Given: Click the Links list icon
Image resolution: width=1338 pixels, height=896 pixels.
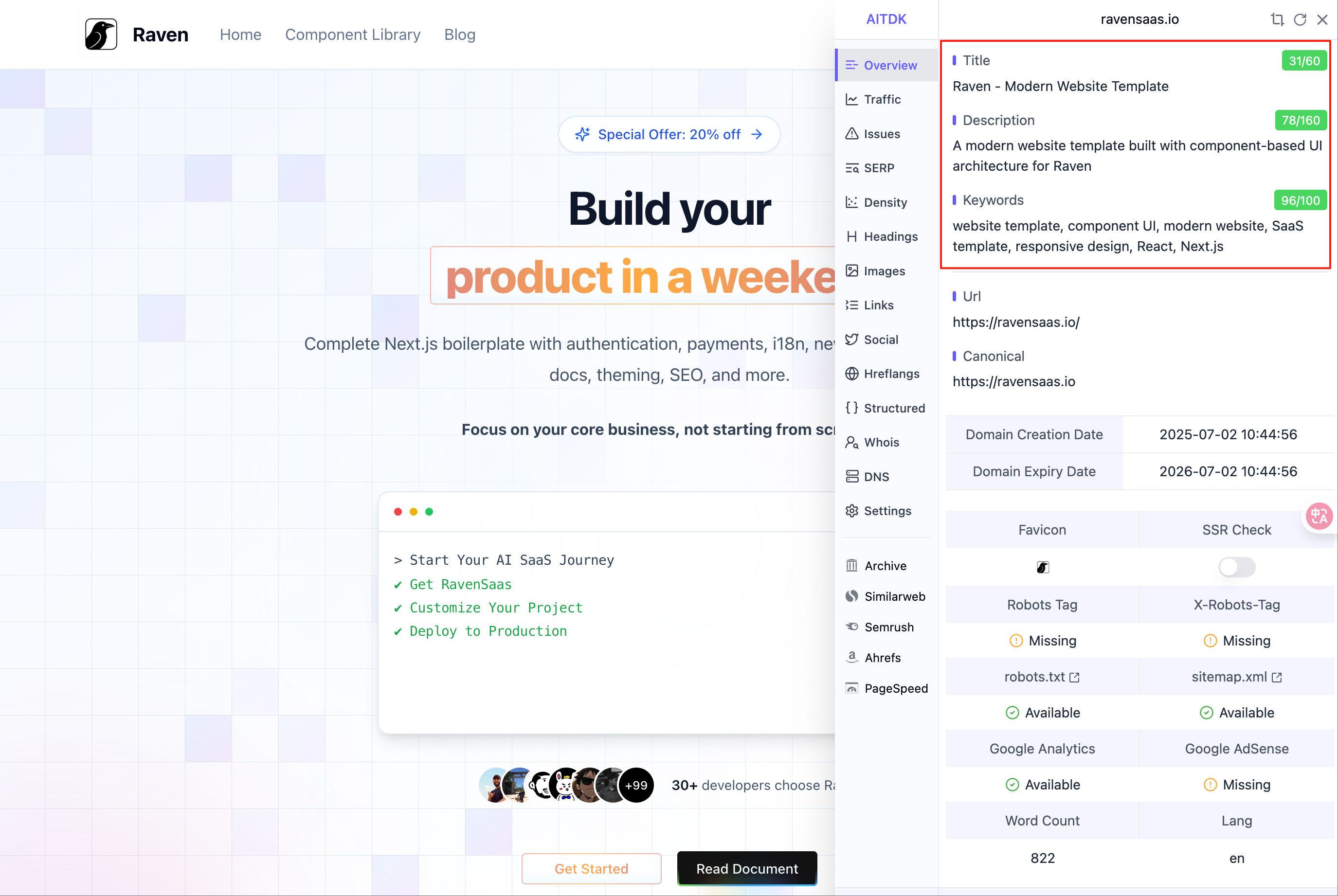Looking at the screenshot, I should coord(851,305).
